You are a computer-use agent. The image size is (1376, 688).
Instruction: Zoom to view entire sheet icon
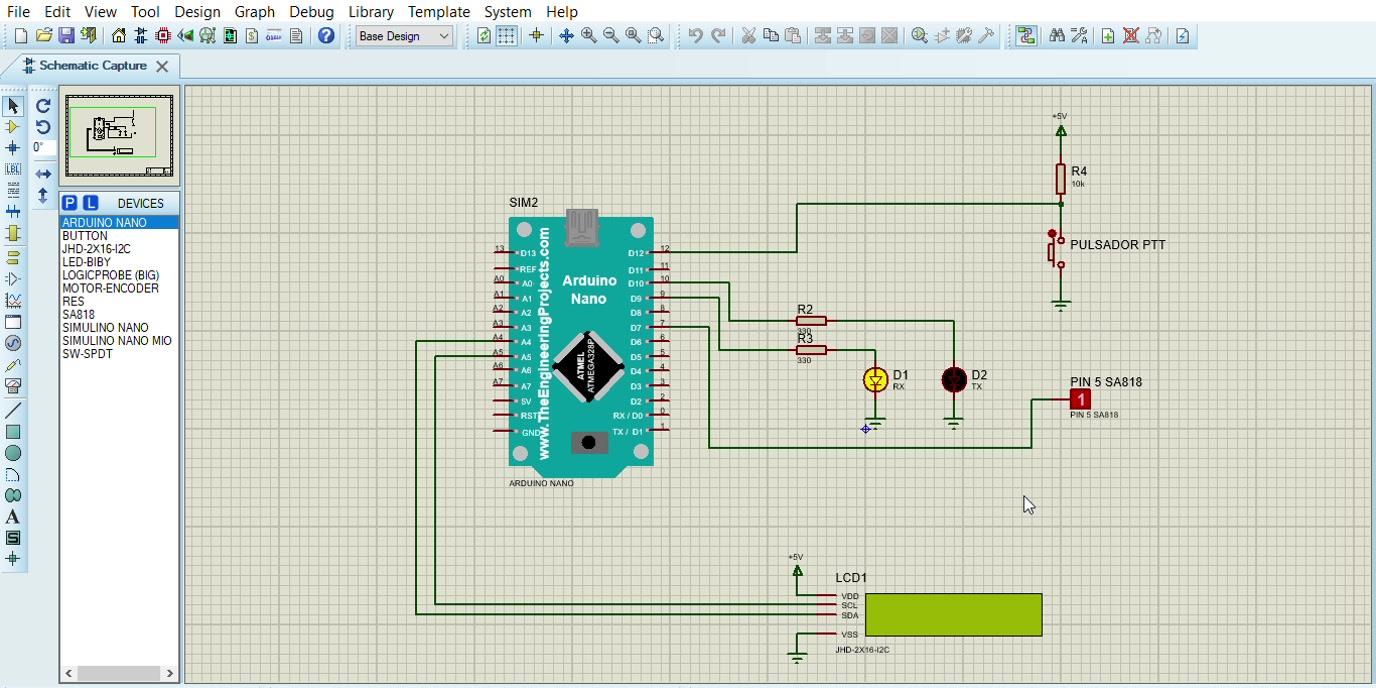coord(633,36)
